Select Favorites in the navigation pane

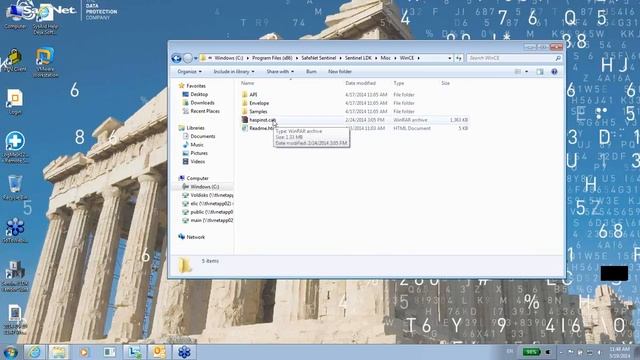[x=196, y=86]
